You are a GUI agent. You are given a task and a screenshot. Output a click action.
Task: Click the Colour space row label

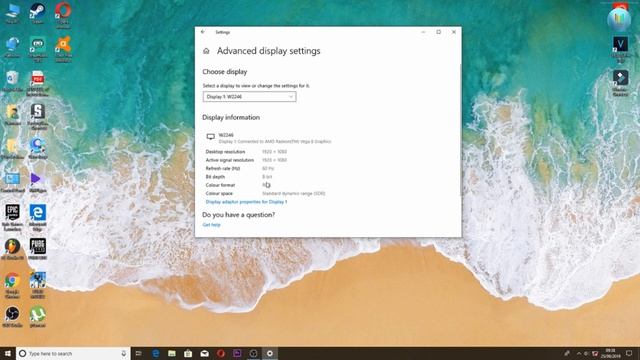(x=219, y=193)
